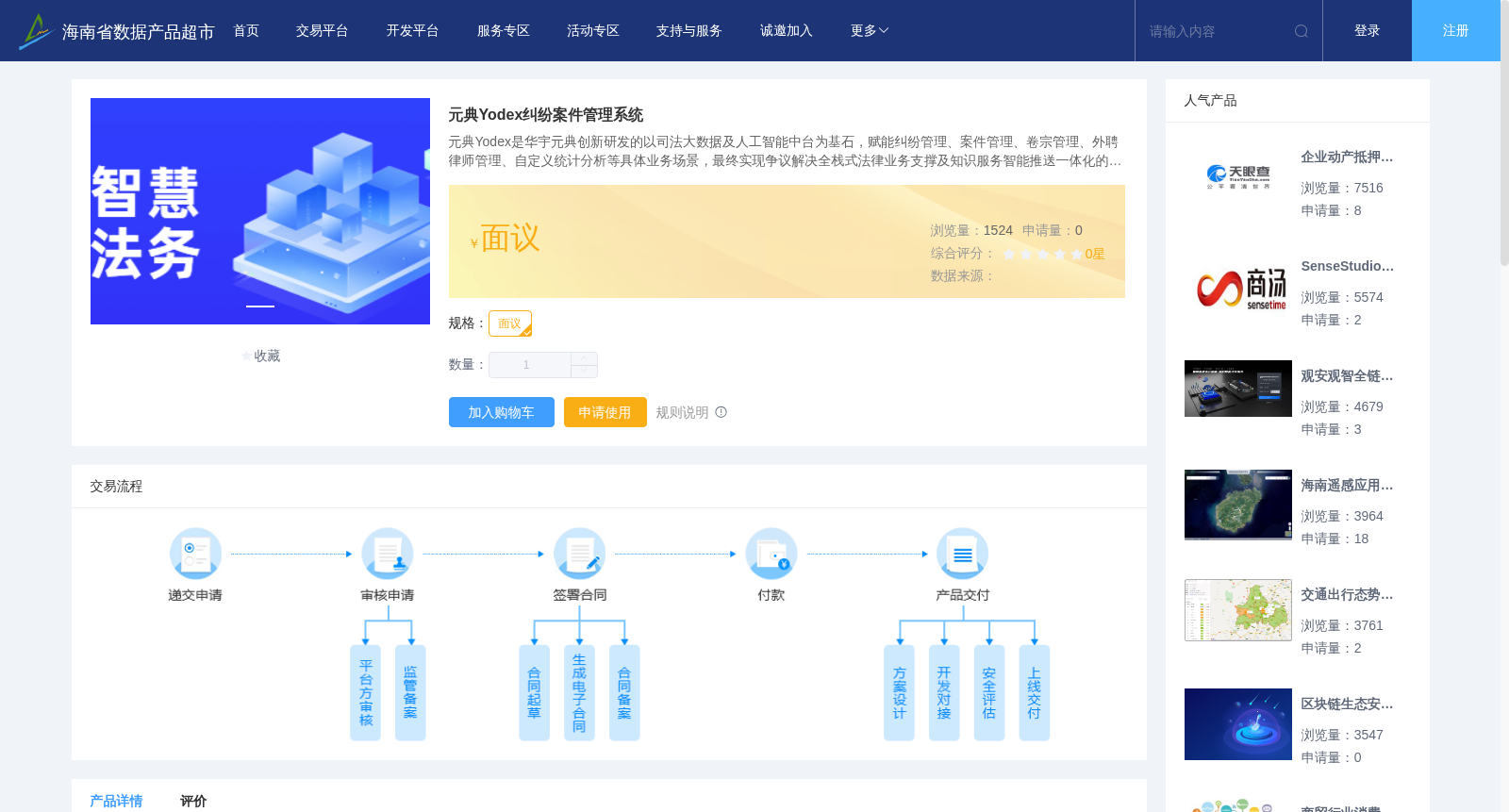
Task: Open the 海南遥感应用 product title
Action: pos(1347,486)
